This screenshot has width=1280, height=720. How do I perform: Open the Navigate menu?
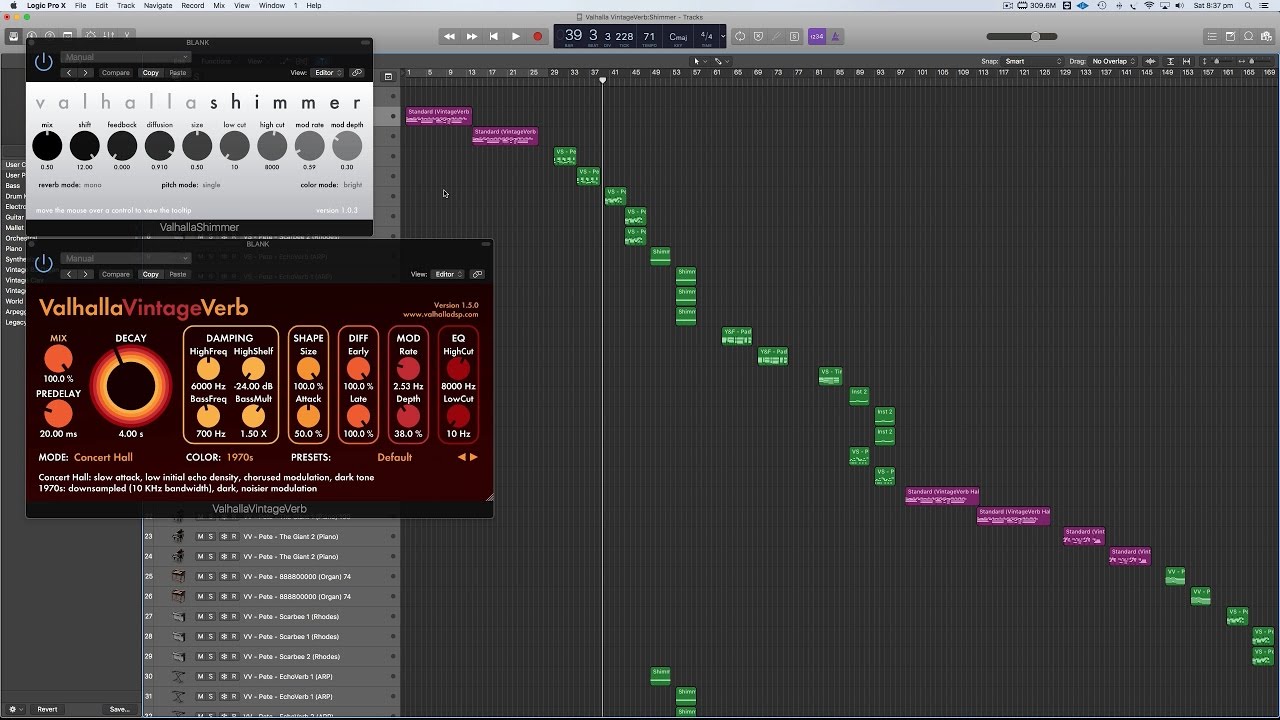[x=158, y=6]
